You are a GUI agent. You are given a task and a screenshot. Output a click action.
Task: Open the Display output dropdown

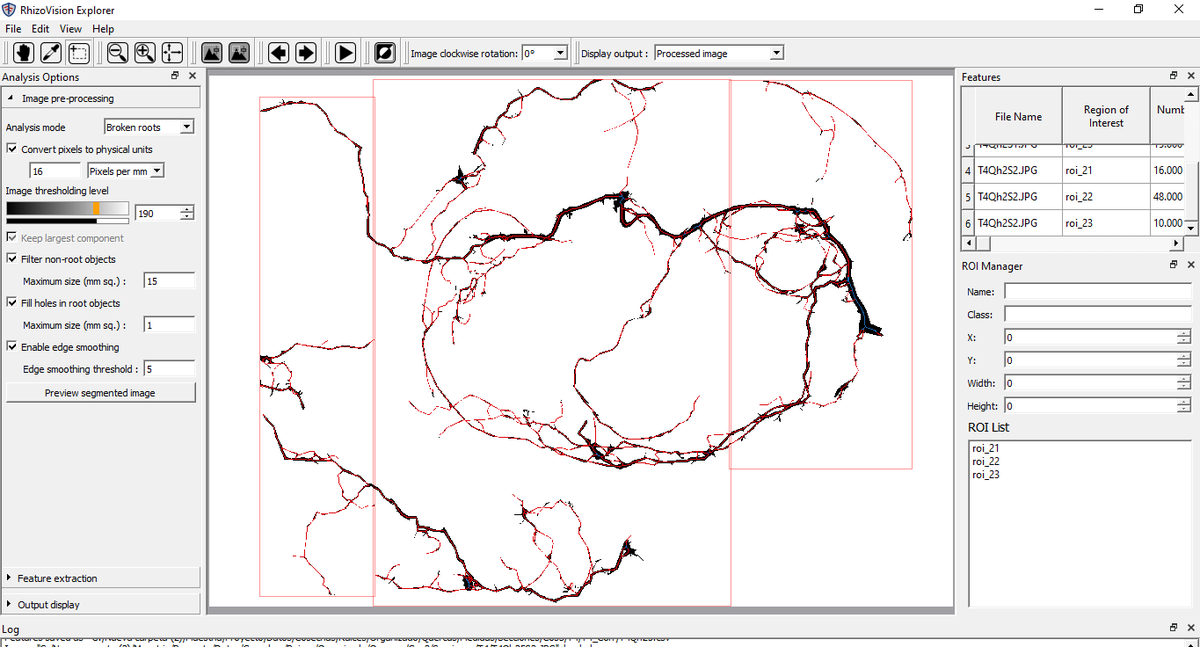click(x=719, y=53)
